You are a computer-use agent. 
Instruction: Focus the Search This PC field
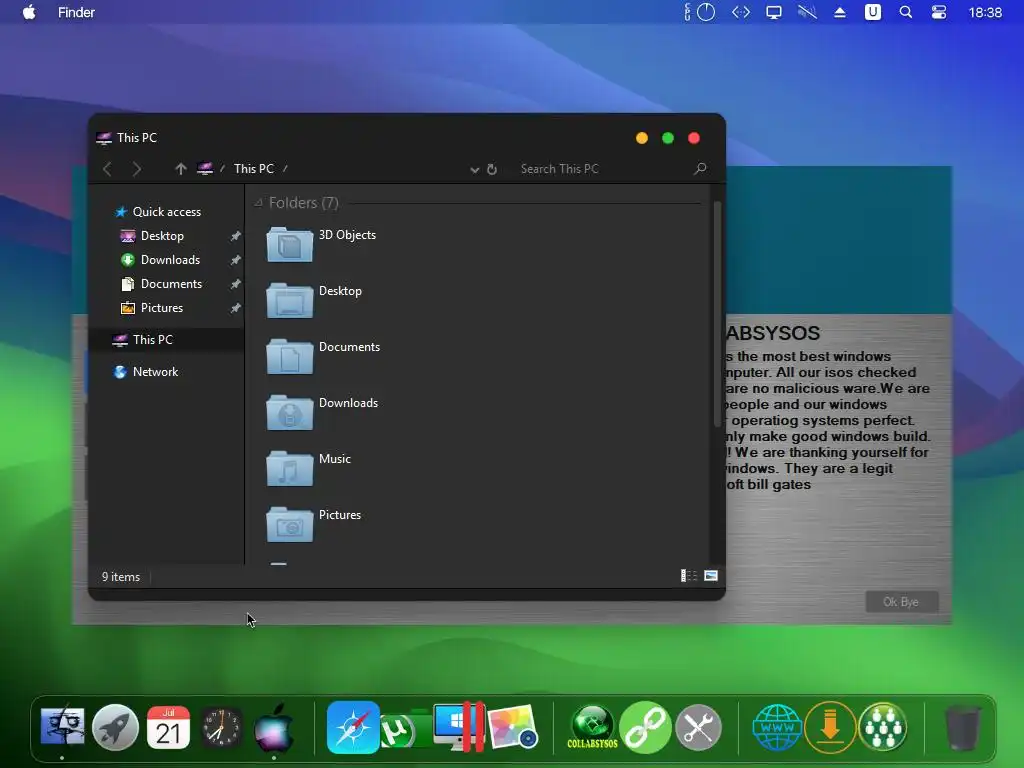click(604, 168)
